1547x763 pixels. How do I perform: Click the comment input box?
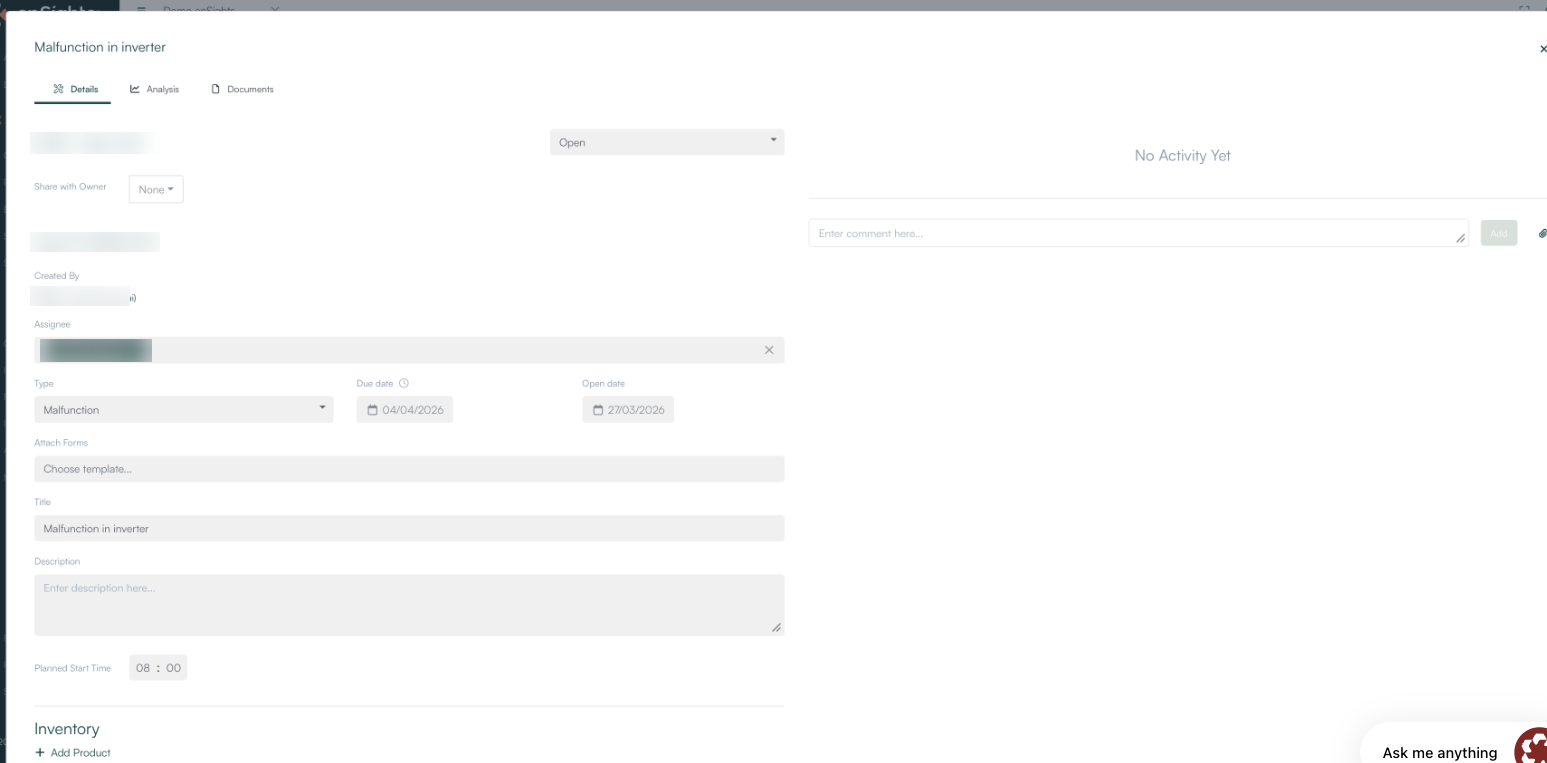click(1139, 233)
